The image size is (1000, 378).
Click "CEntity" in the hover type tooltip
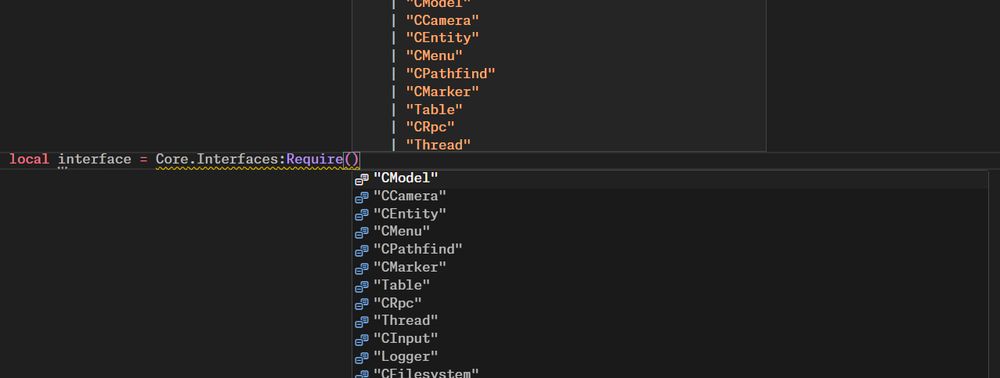click(x=442, y=38)
